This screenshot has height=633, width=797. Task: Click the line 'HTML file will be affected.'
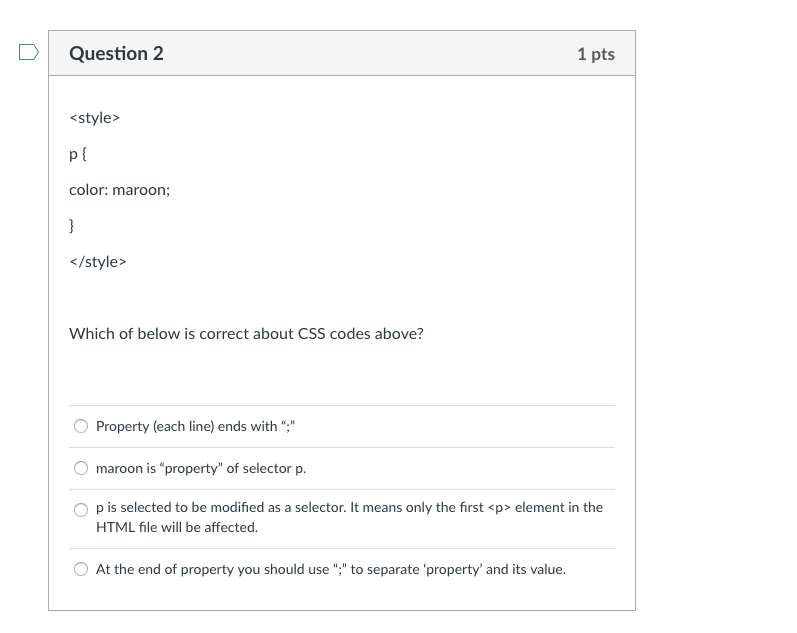point(177,527)
